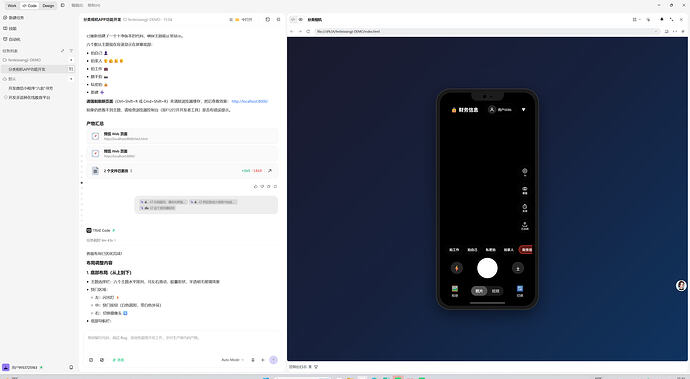Select the right option of the photo/video pill
The width and height of the screenshot is (690, 379).
pyautogui.click(x=495, y=291)
